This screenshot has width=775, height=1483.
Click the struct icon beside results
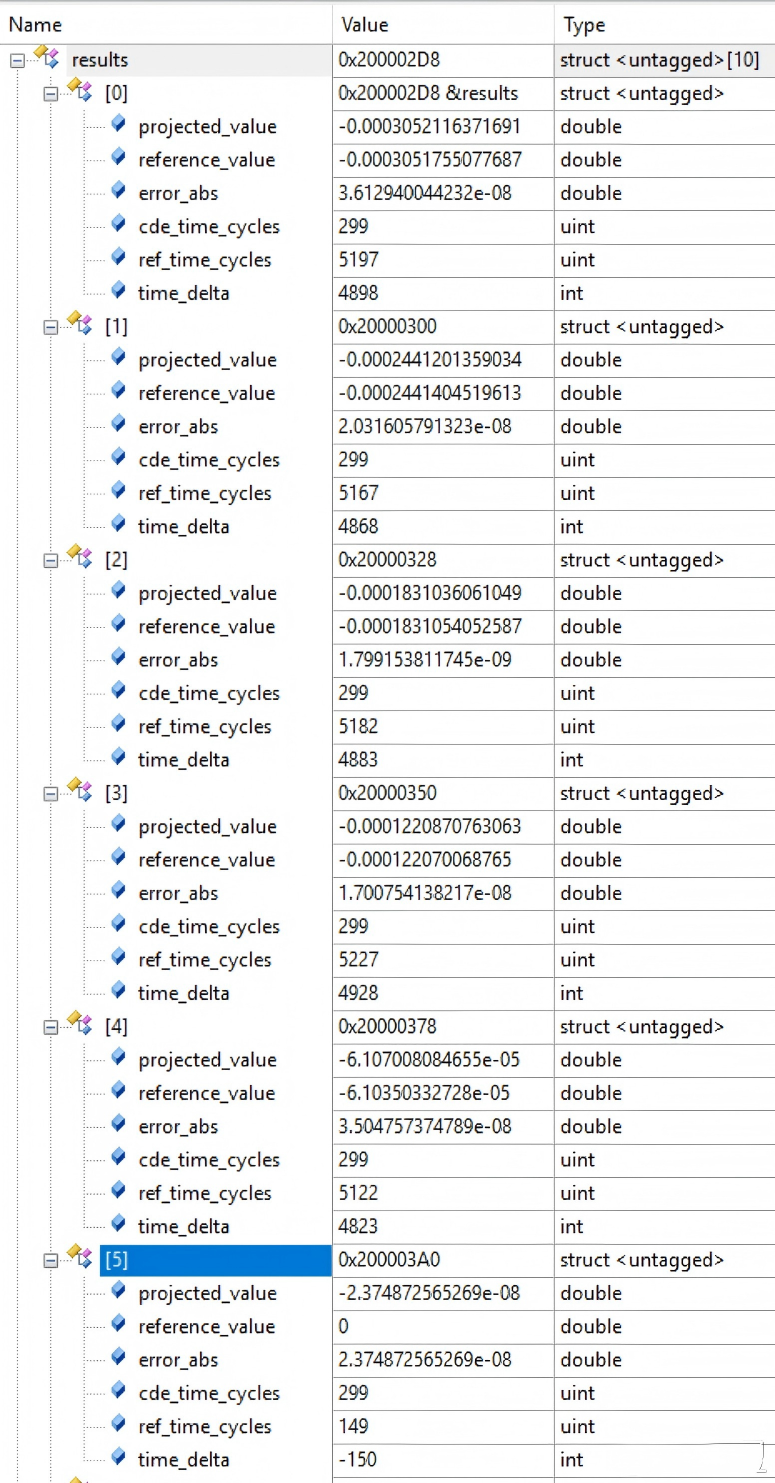46,58
